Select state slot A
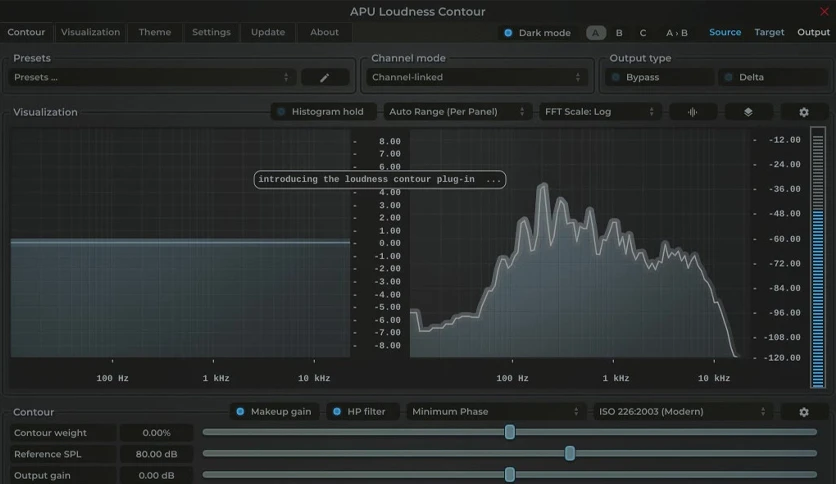836x484 pixels. pos(596,33)
